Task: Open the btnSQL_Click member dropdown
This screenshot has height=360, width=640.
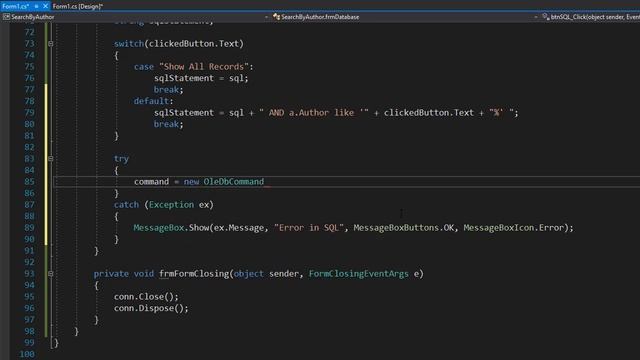Action: (x=591, y=17)
